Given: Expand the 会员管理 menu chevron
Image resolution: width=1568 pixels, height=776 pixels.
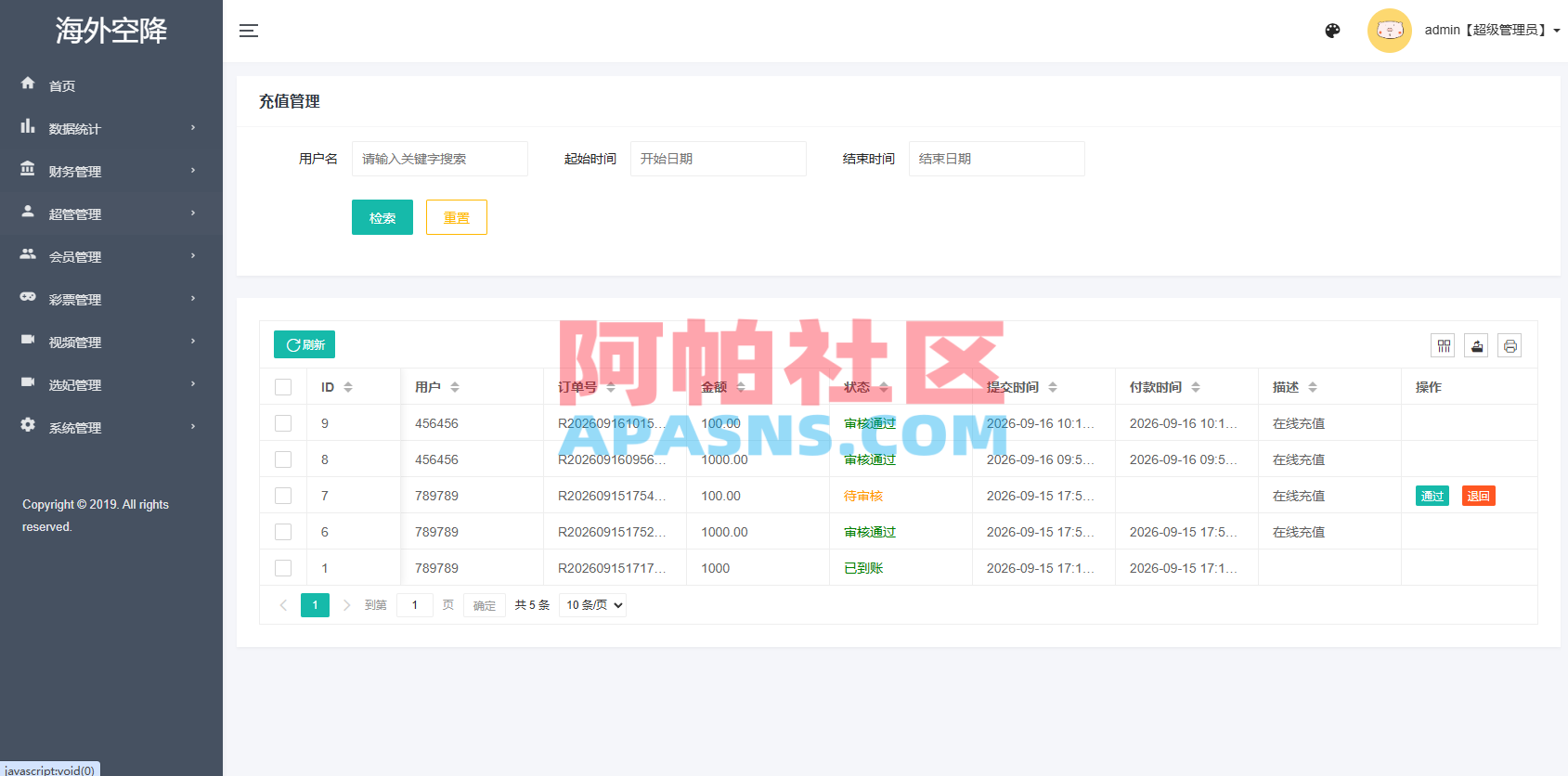Looking at the screenshot, I should tap(193, 256).
